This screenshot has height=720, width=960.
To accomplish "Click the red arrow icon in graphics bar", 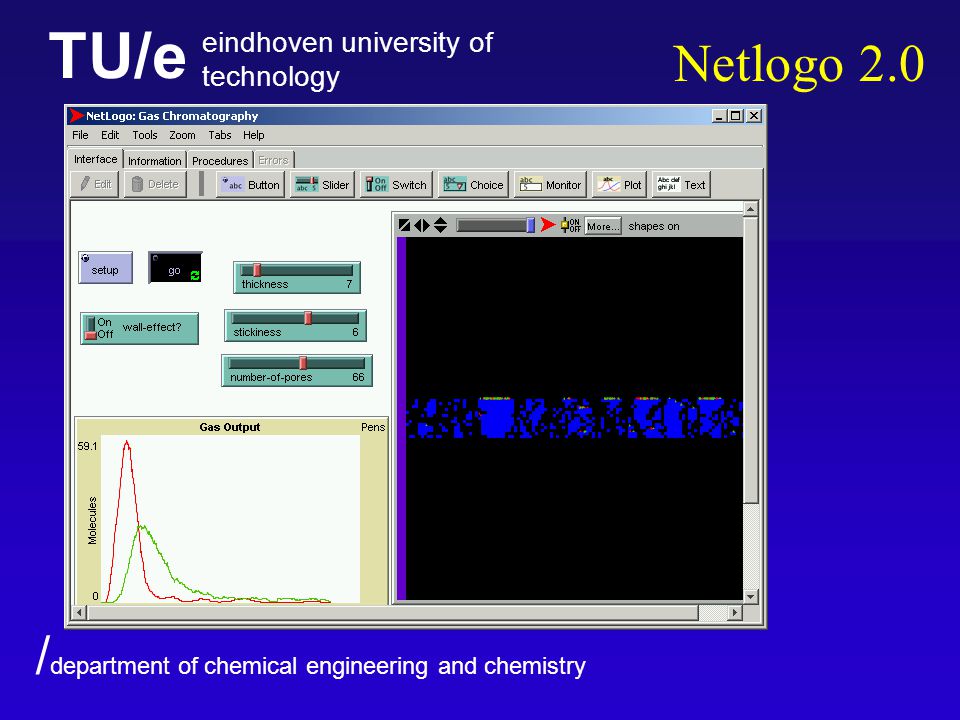I will pos(549,225).
